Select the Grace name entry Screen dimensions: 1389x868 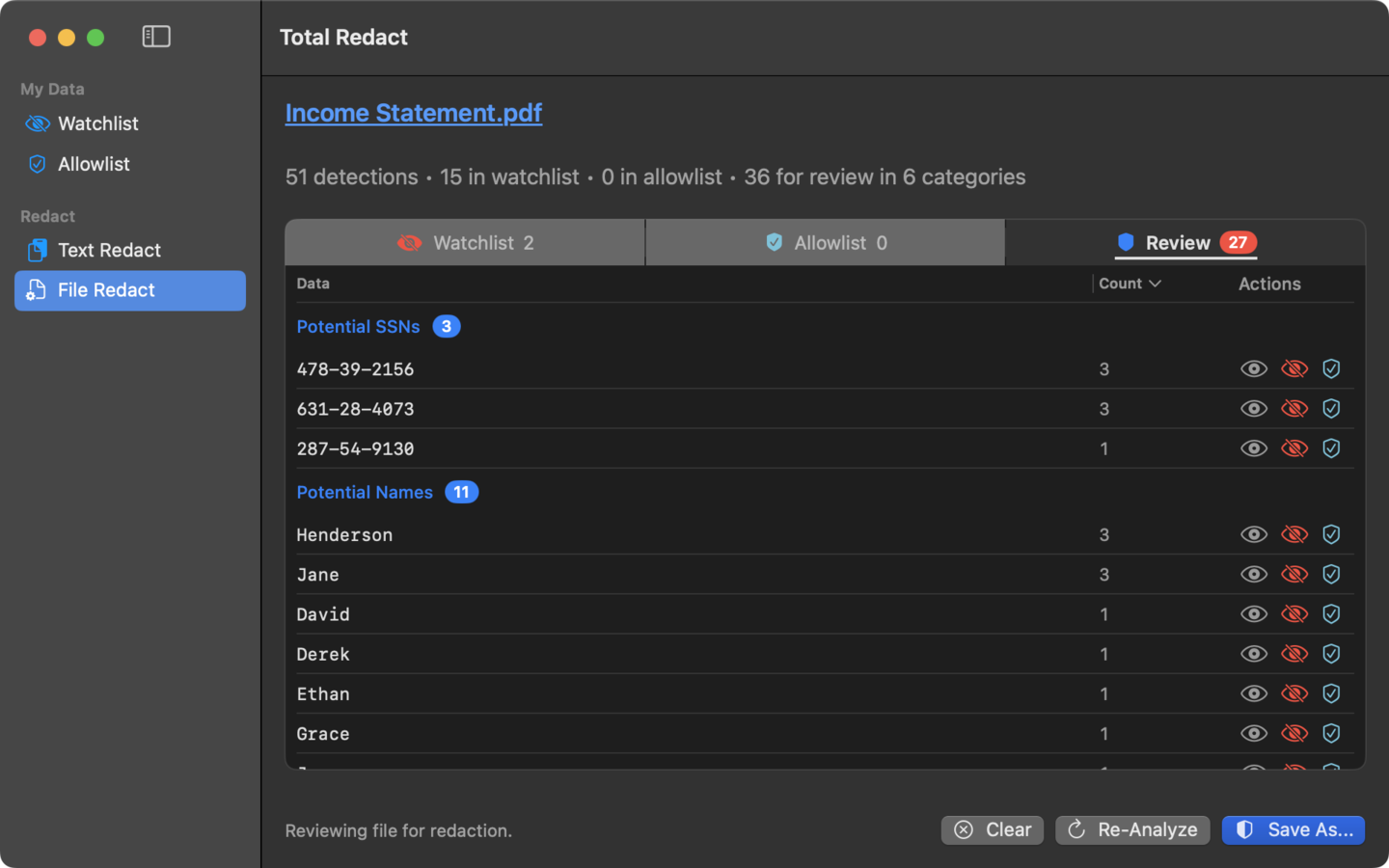pyautogui.click(x=323, y=734)
